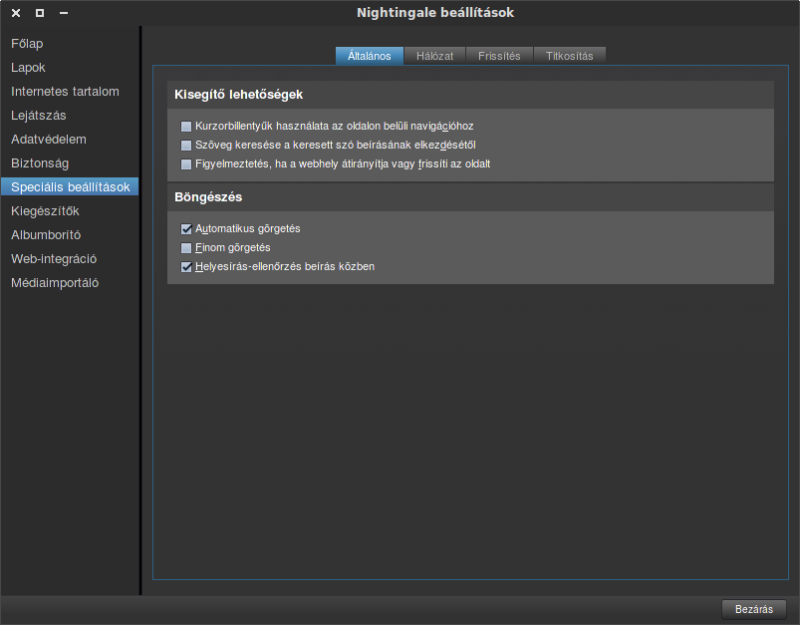Uncheck Automatikus görgetés
Screen dimensions: 800x625
pos(186,229)
